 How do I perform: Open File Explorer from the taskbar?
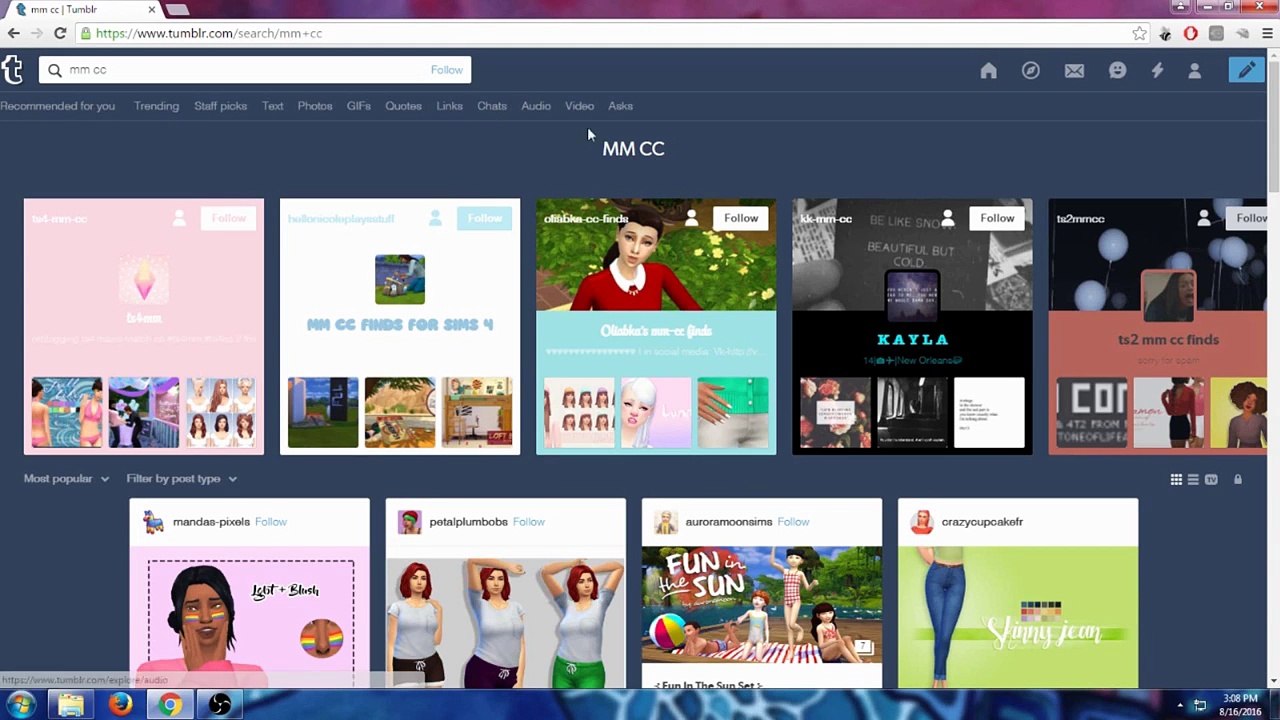point(71,704)
